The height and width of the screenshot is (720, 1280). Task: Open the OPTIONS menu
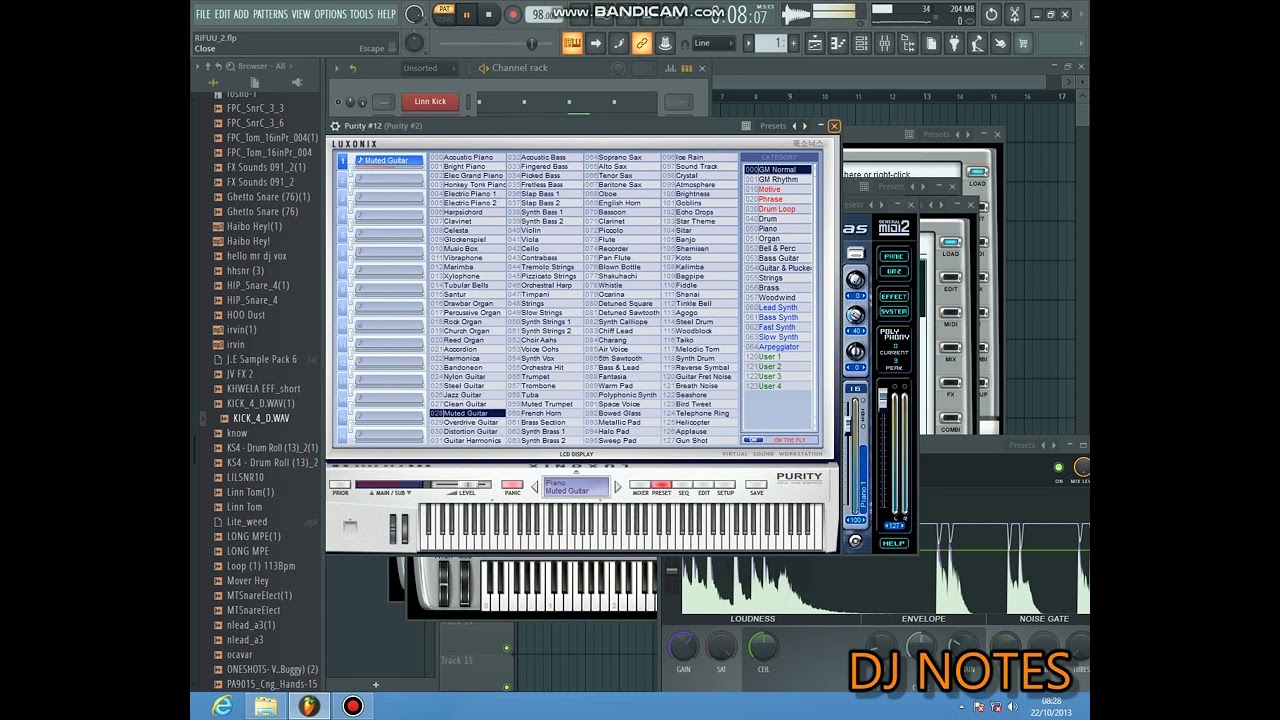[x=330, y=14]
